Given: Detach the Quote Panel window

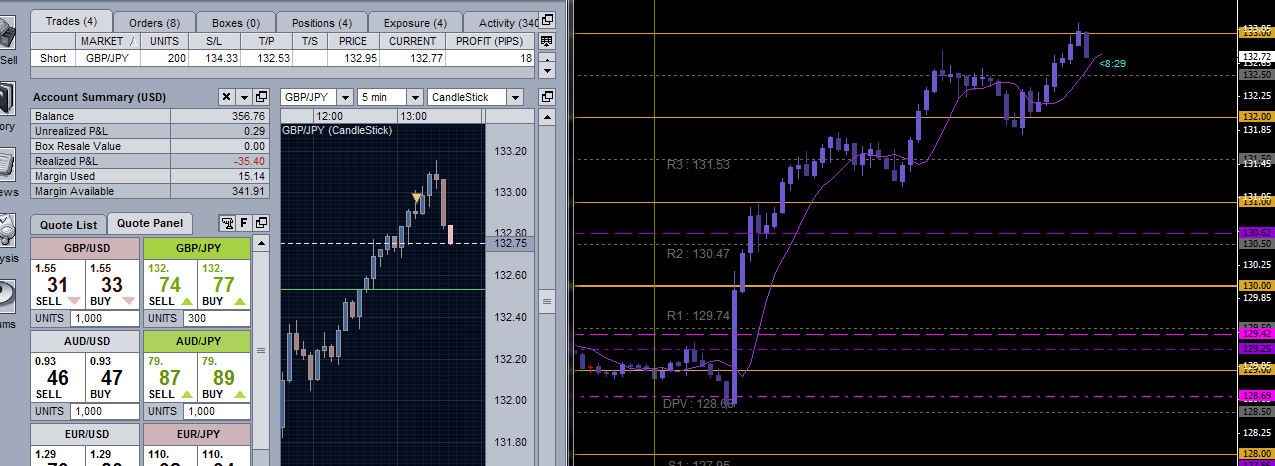Looking at the screenshot, I should pos(261,223).
